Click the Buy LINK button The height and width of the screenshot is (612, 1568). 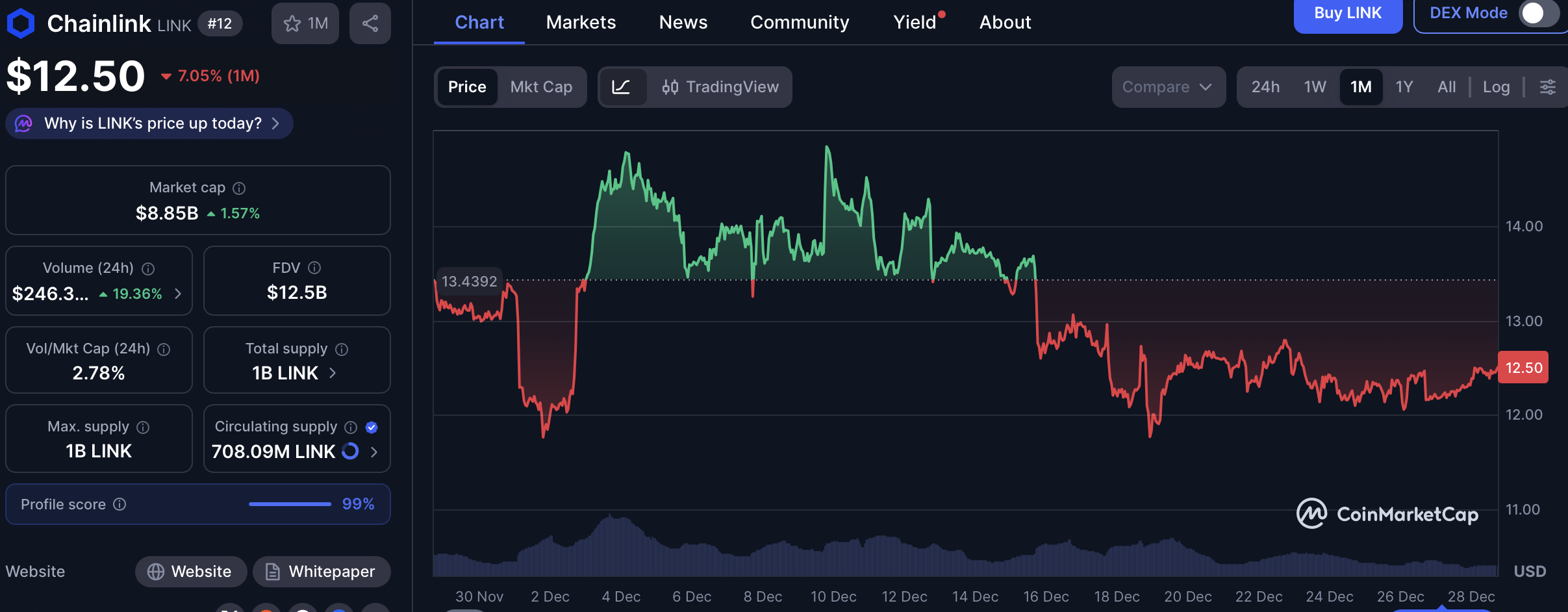[x=1347, y=12]
